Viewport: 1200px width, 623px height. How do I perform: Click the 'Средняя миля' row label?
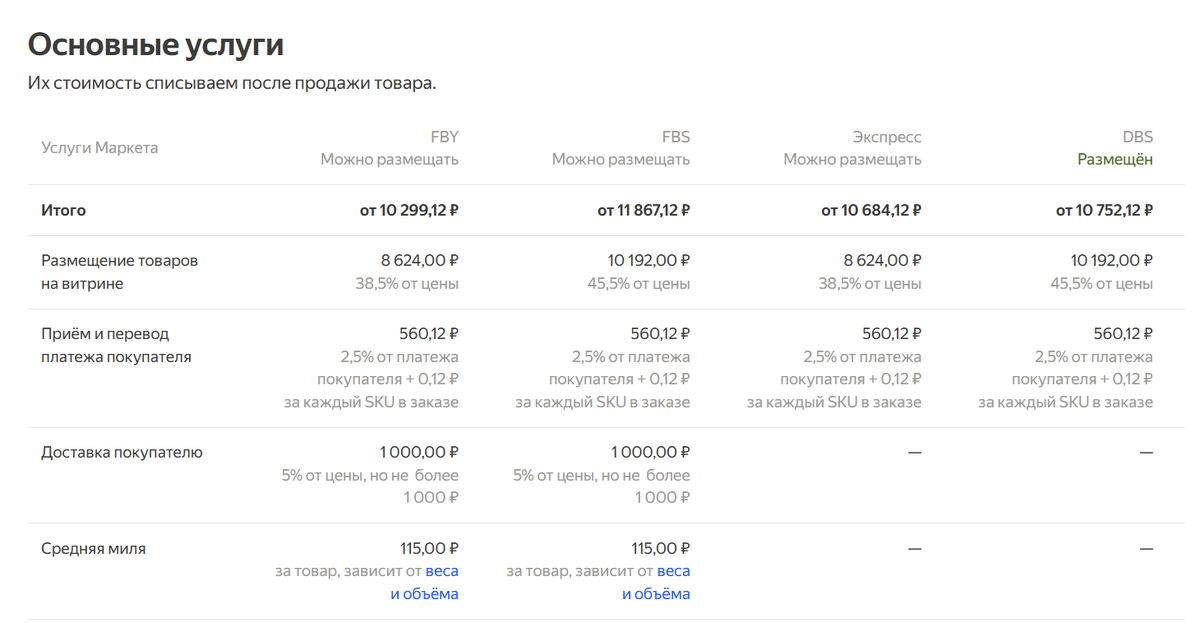pos(93,548)
